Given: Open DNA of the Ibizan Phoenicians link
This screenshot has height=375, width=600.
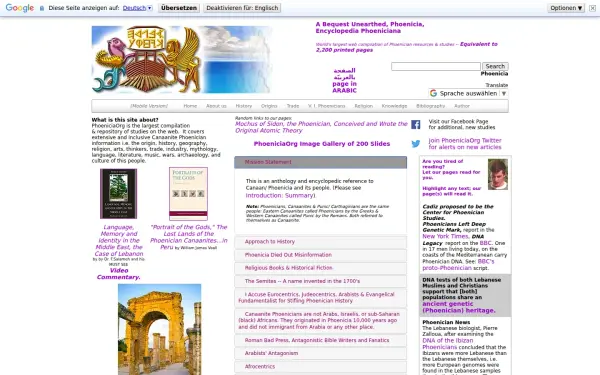Looking at the screenshot, I should pos(448,344).
